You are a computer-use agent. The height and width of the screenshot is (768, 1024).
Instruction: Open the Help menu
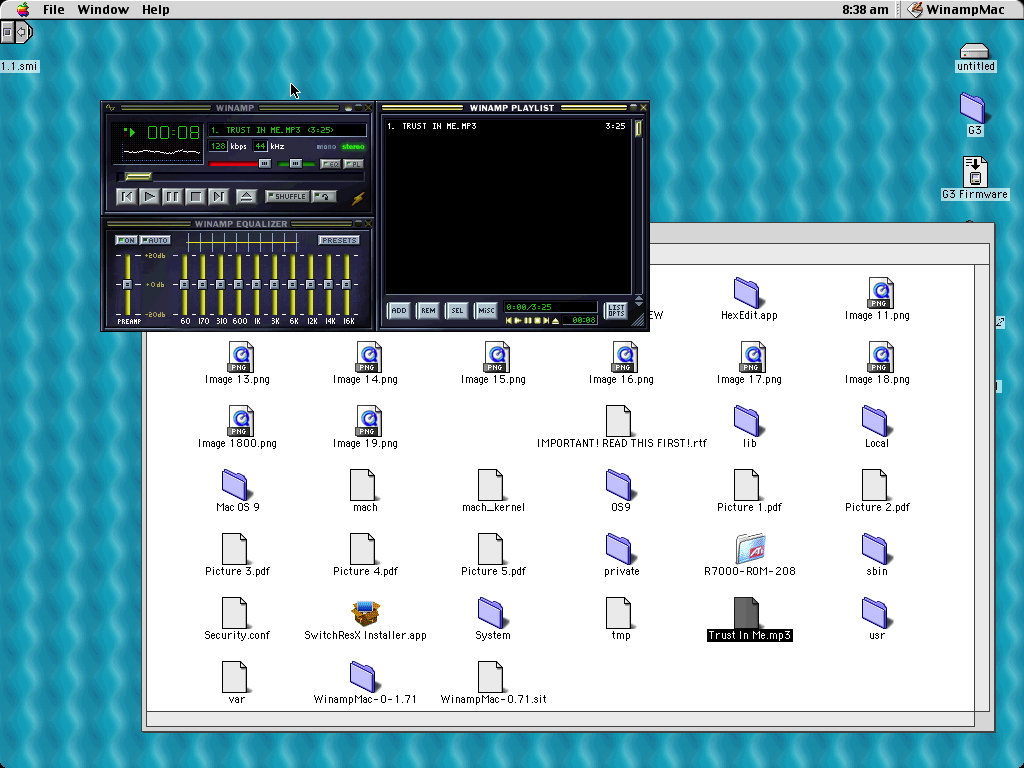coord(155,9)
